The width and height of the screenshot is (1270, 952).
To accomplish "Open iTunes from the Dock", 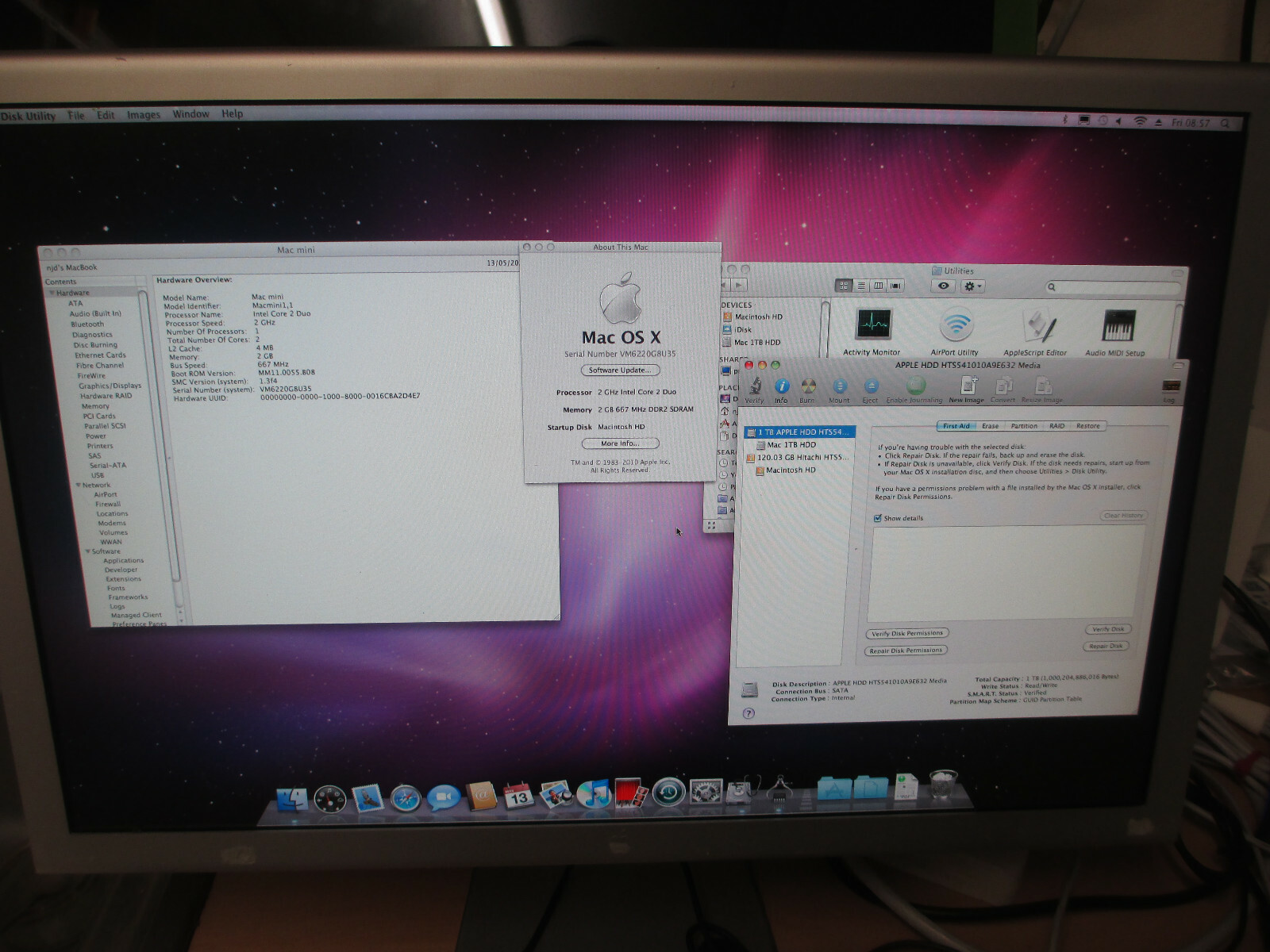I will (x=593, y=793).
